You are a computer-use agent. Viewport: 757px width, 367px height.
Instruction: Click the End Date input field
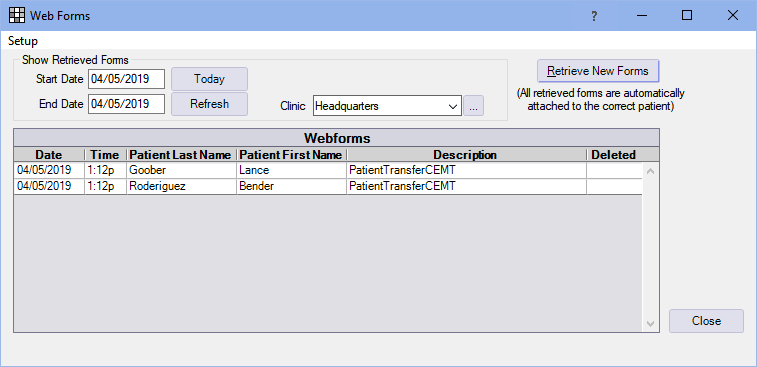tap(126, 104)
